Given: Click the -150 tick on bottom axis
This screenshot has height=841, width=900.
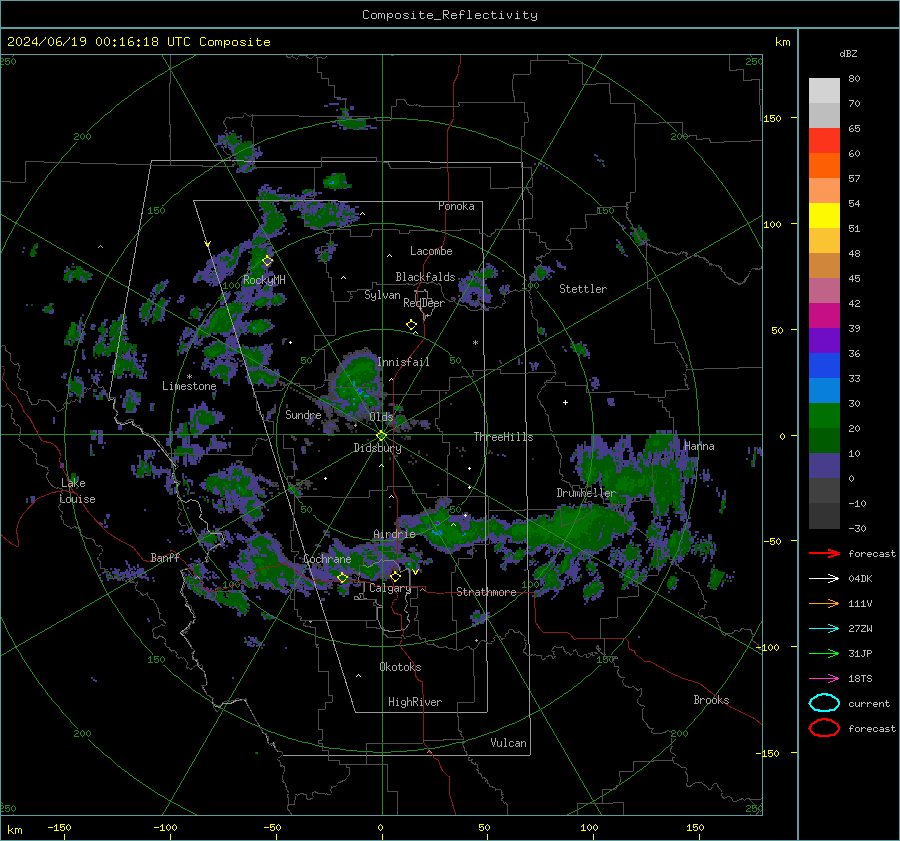Looking at the screenshot, I should 60,827.
